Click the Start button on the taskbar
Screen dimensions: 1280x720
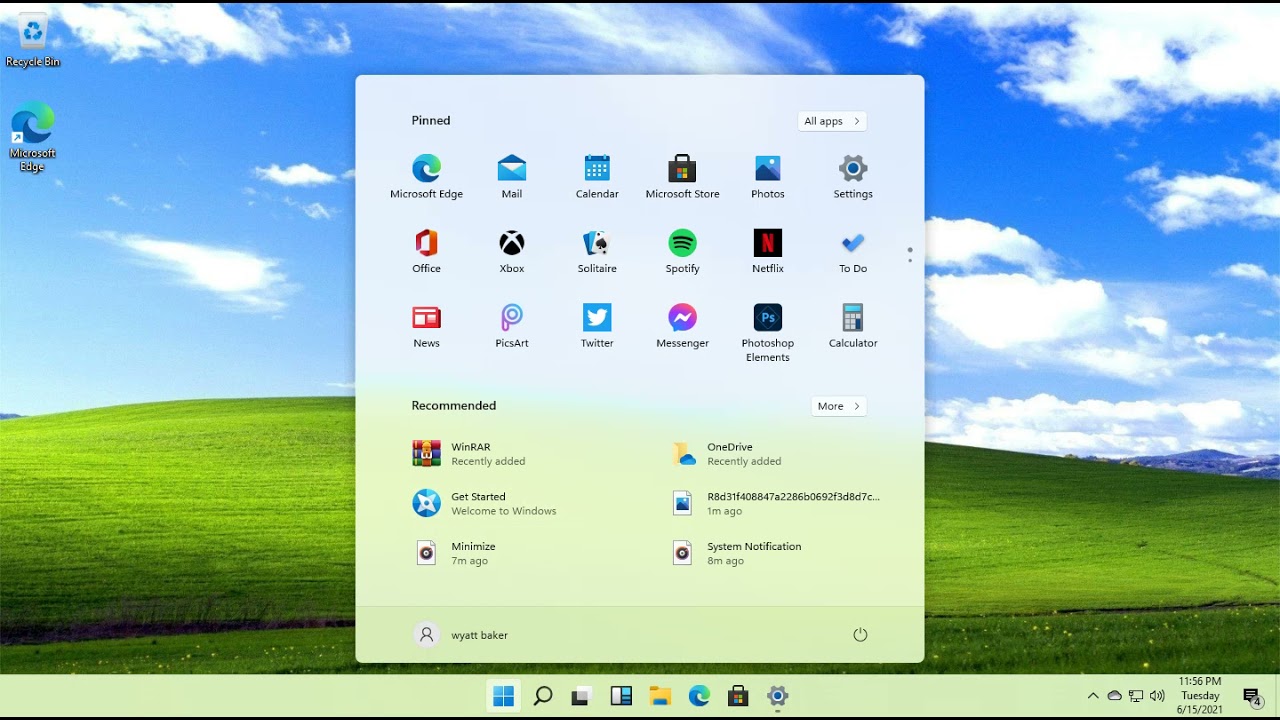click(x=504, y=696)
